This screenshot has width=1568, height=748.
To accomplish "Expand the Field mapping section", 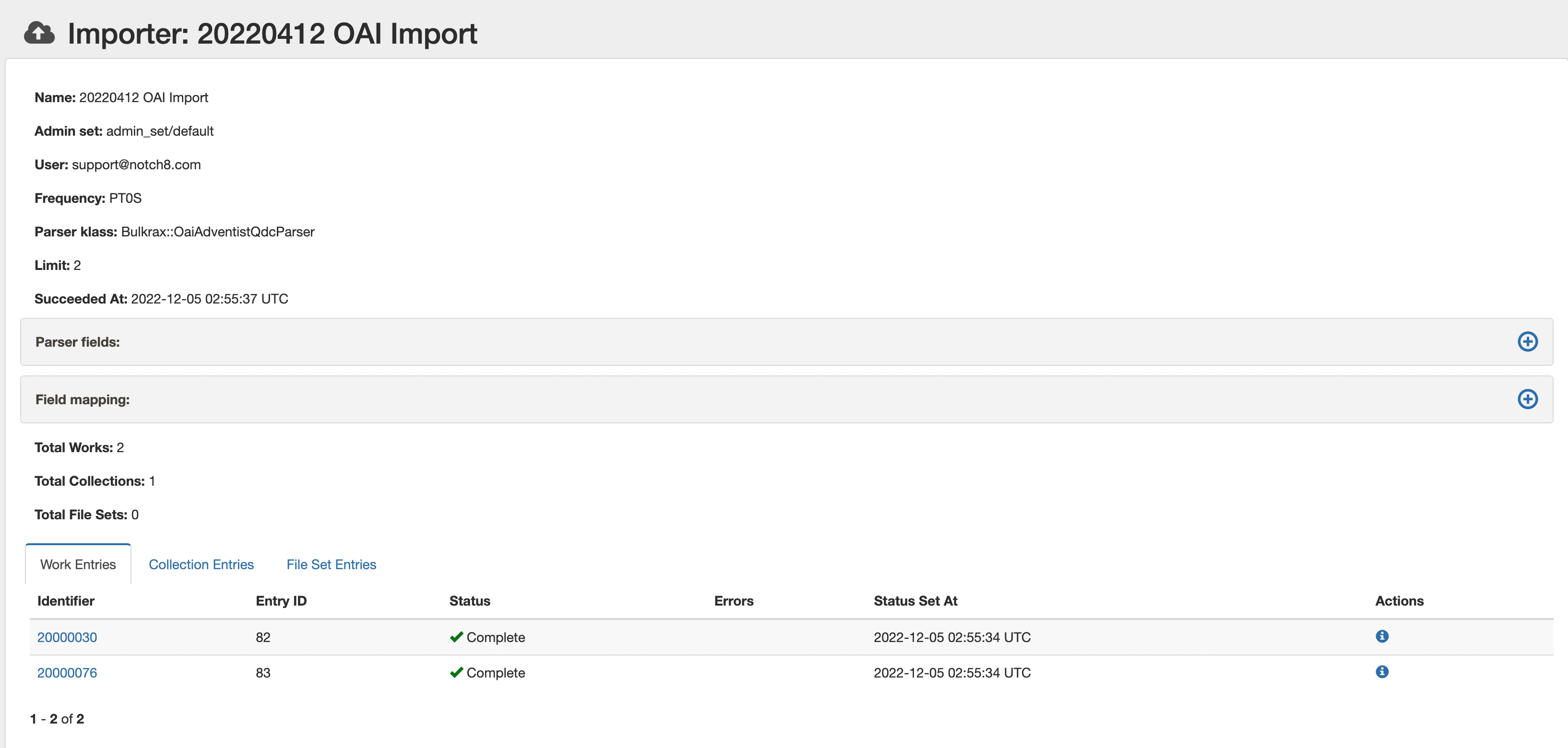I will (x=1528, y=399).
